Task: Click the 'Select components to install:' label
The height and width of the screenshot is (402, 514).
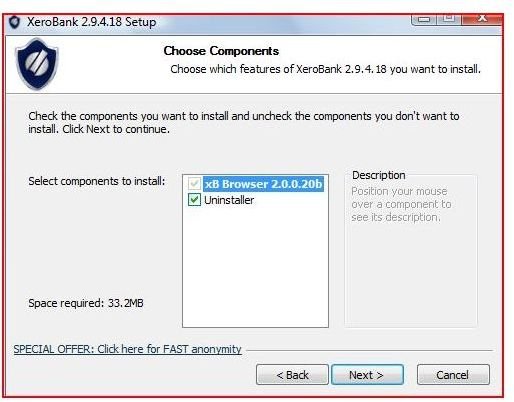Action: coord(97,181)
